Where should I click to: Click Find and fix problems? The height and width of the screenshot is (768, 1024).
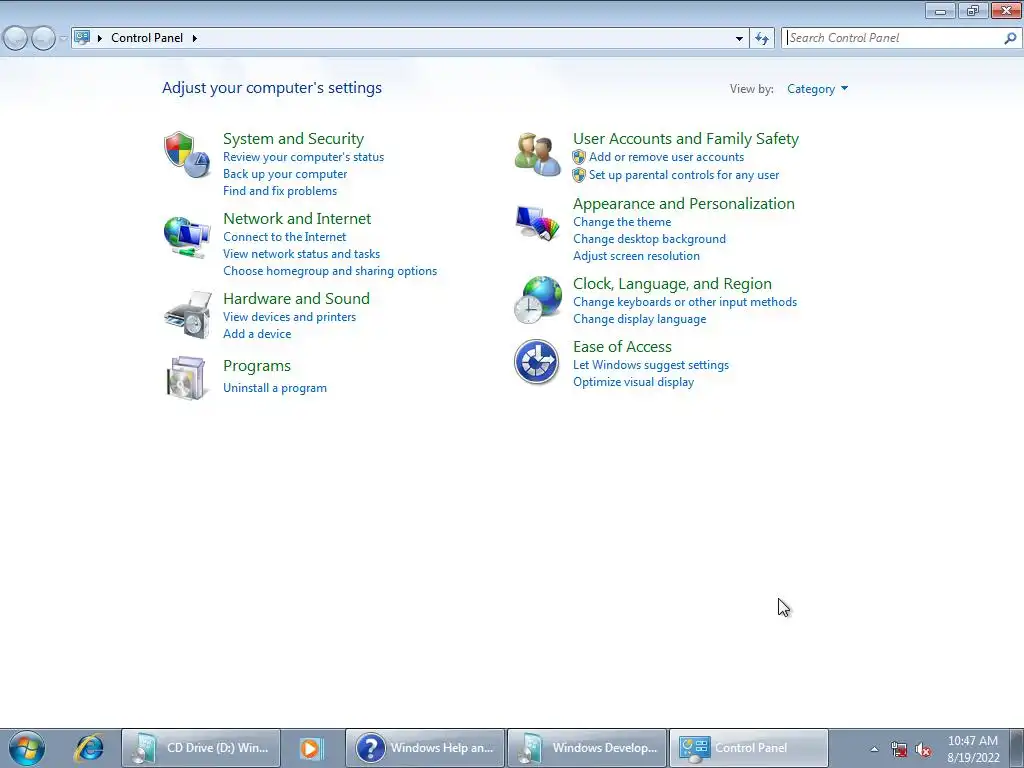coord(280,191)
